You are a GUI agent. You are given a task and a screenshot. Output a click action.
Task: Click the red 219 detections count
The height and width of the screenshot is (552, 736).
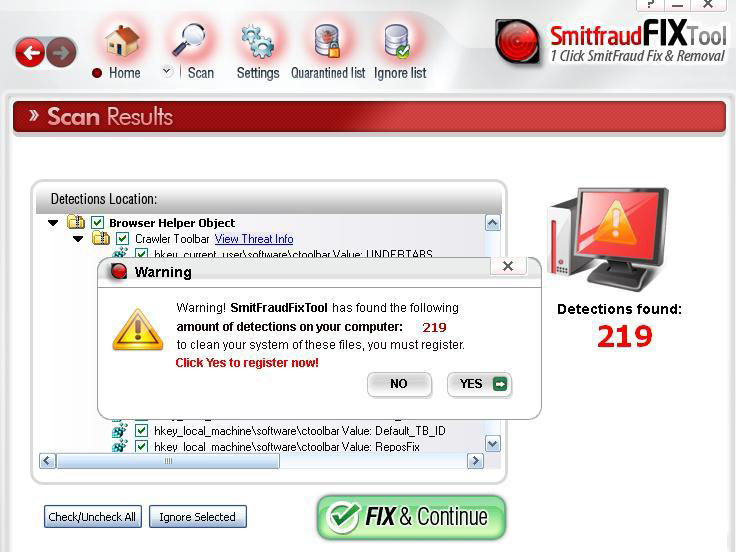coord(625,336)
